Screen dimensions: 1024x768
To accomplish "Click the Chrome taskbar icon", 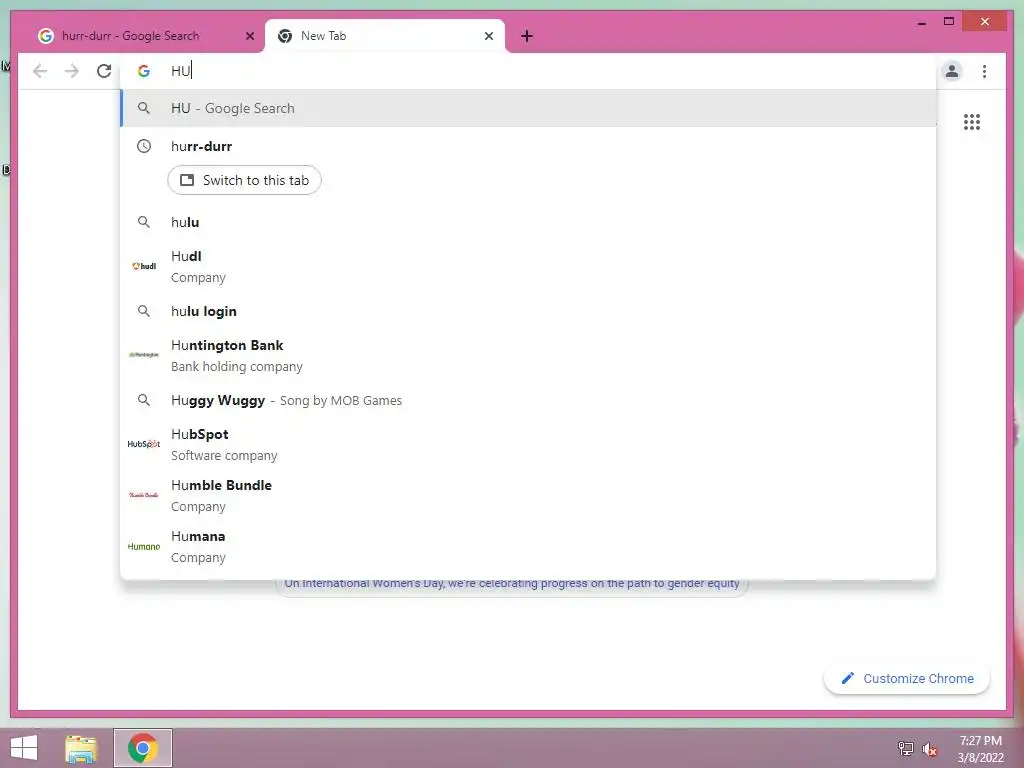I will point(142,748).
